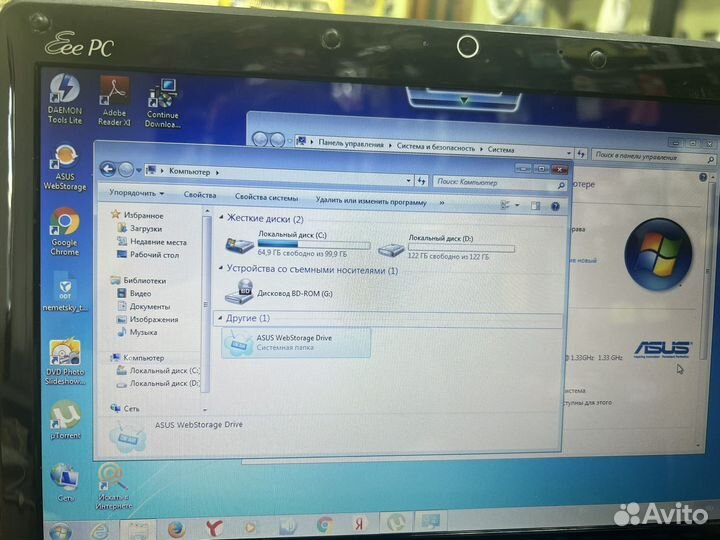
Task: Show more toolbar commands chevron
Action: click(x=442, y=202)
